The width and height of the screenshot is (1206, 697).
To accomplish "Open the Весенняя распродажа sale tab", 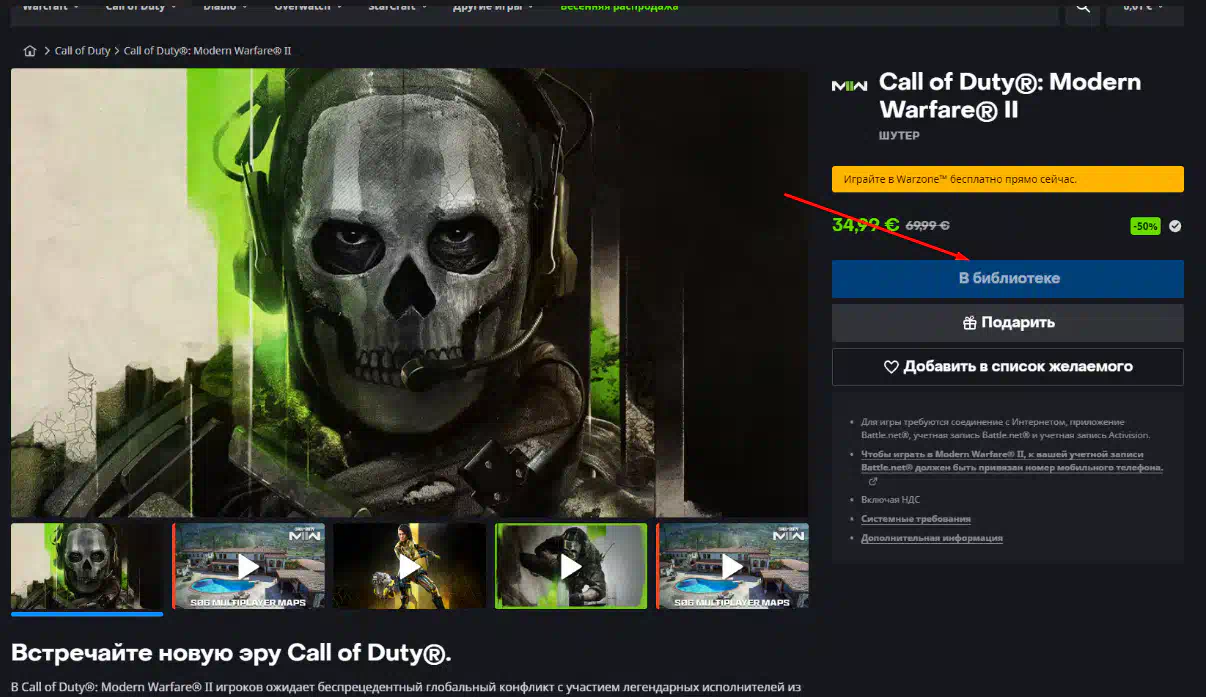I will [x=619, y=6].
